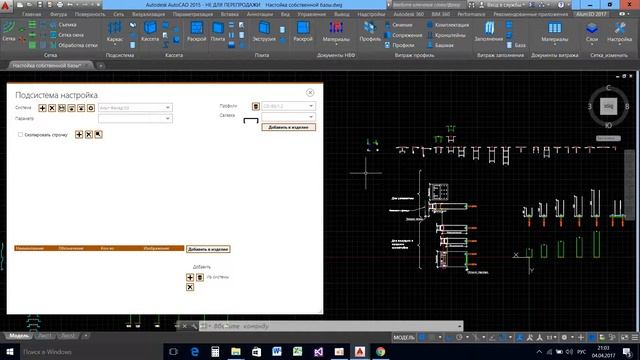Select the Плита ribbon tool
The height and width of the screenshot is (360, 640).
[218, 31]
